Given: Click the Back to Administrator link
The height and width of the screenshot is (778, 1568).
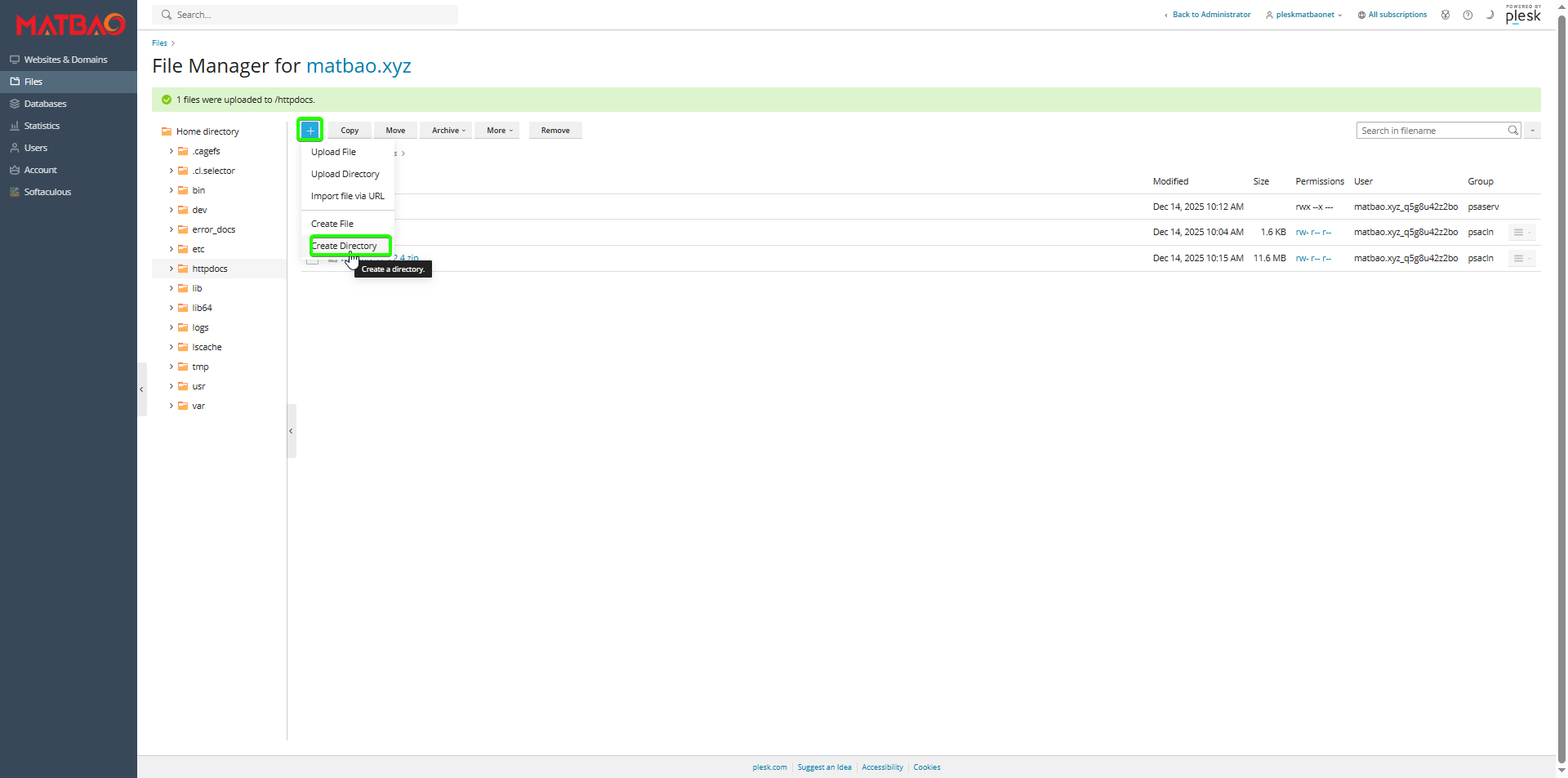Looking at the screenshot, I should pyautogui.click(x=1210, y=15).
